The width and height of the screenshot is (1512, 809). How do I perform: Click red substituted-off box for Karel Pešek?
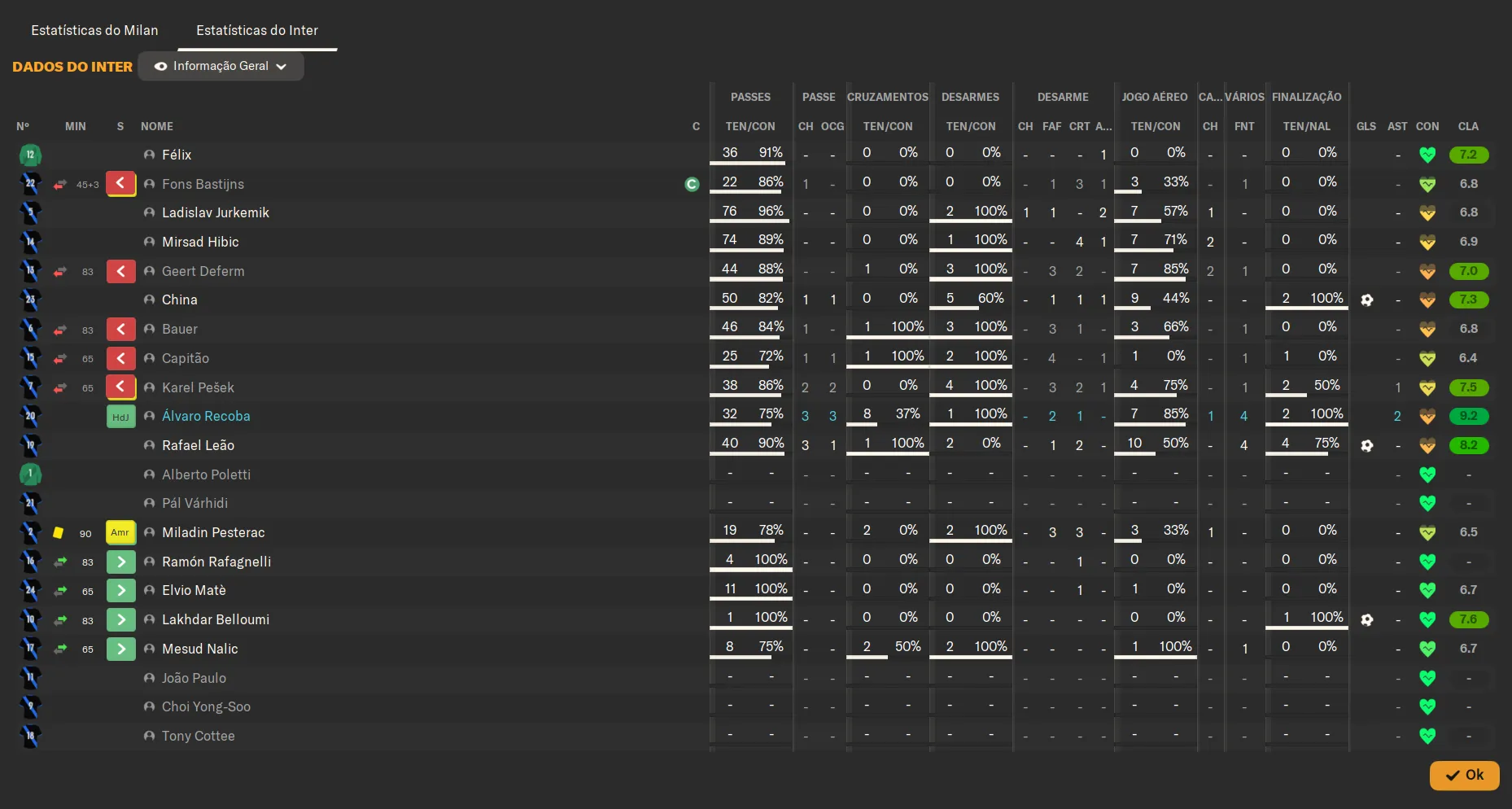(x=120, y=387)
